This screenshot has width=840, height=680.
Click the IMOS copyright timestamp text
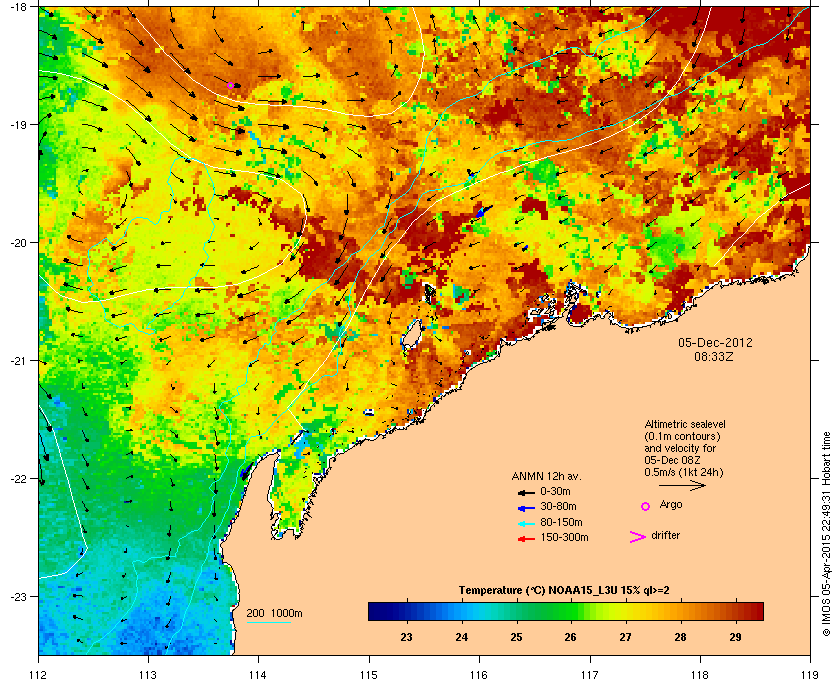click(826, 534)
